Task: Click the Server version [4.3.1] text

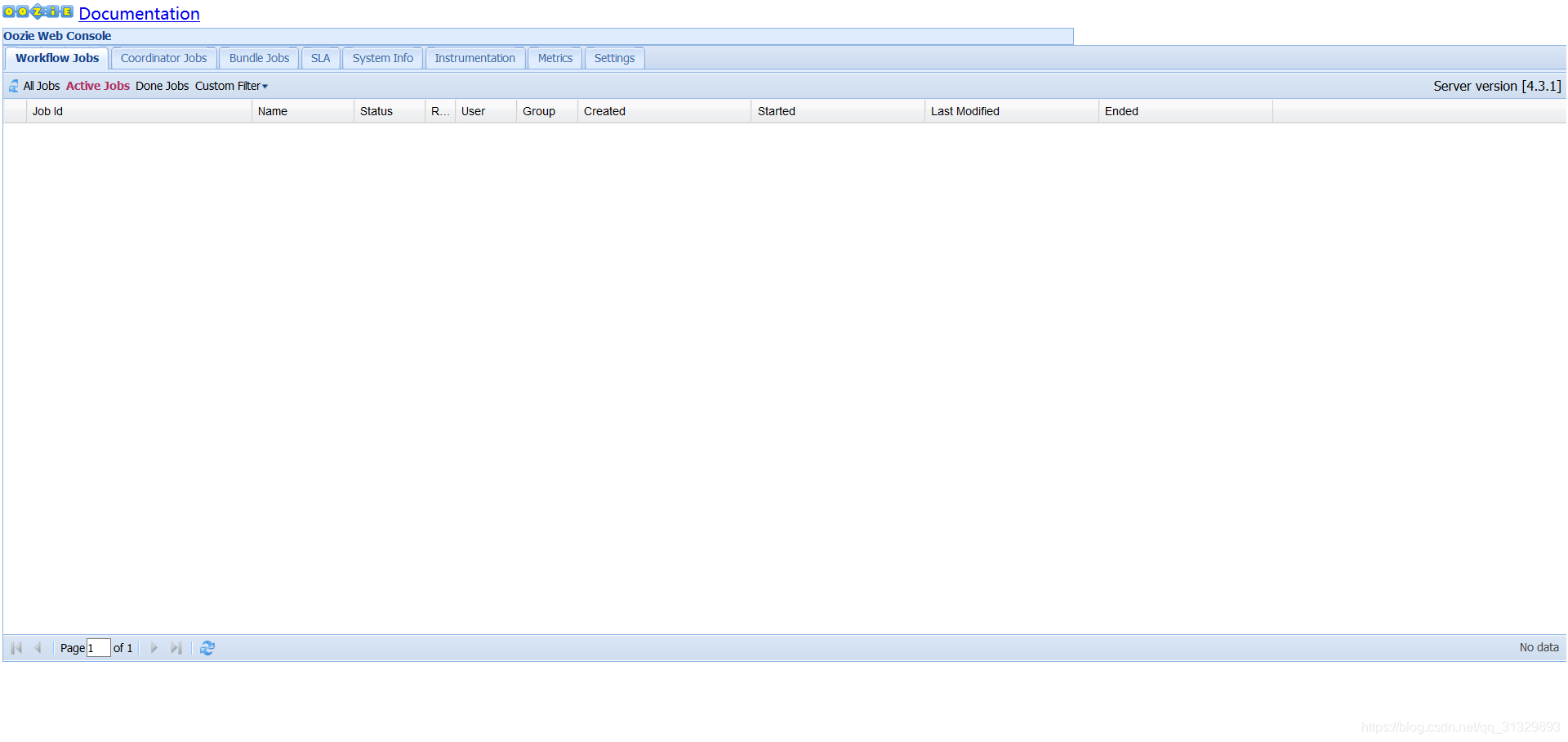Action: 1497,86
